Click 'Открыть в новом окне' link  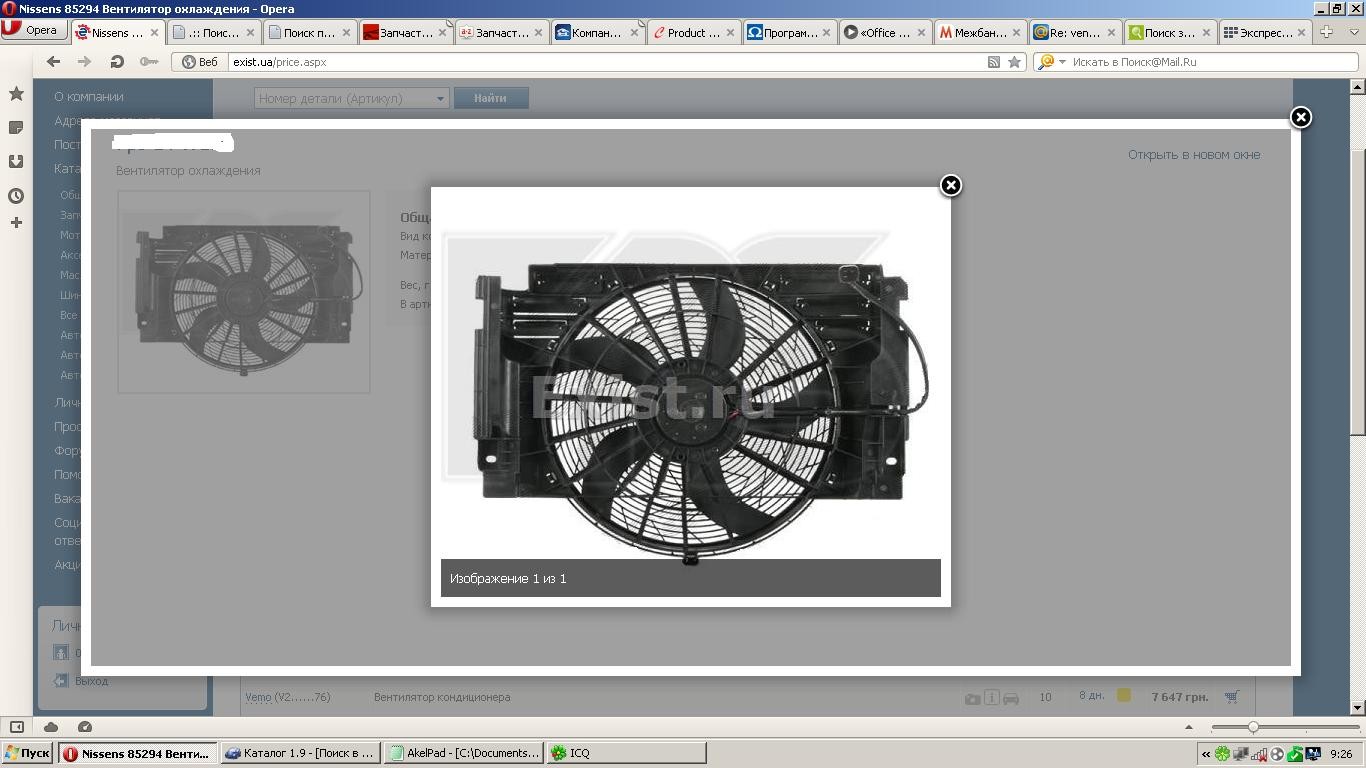pos(1193,155)
